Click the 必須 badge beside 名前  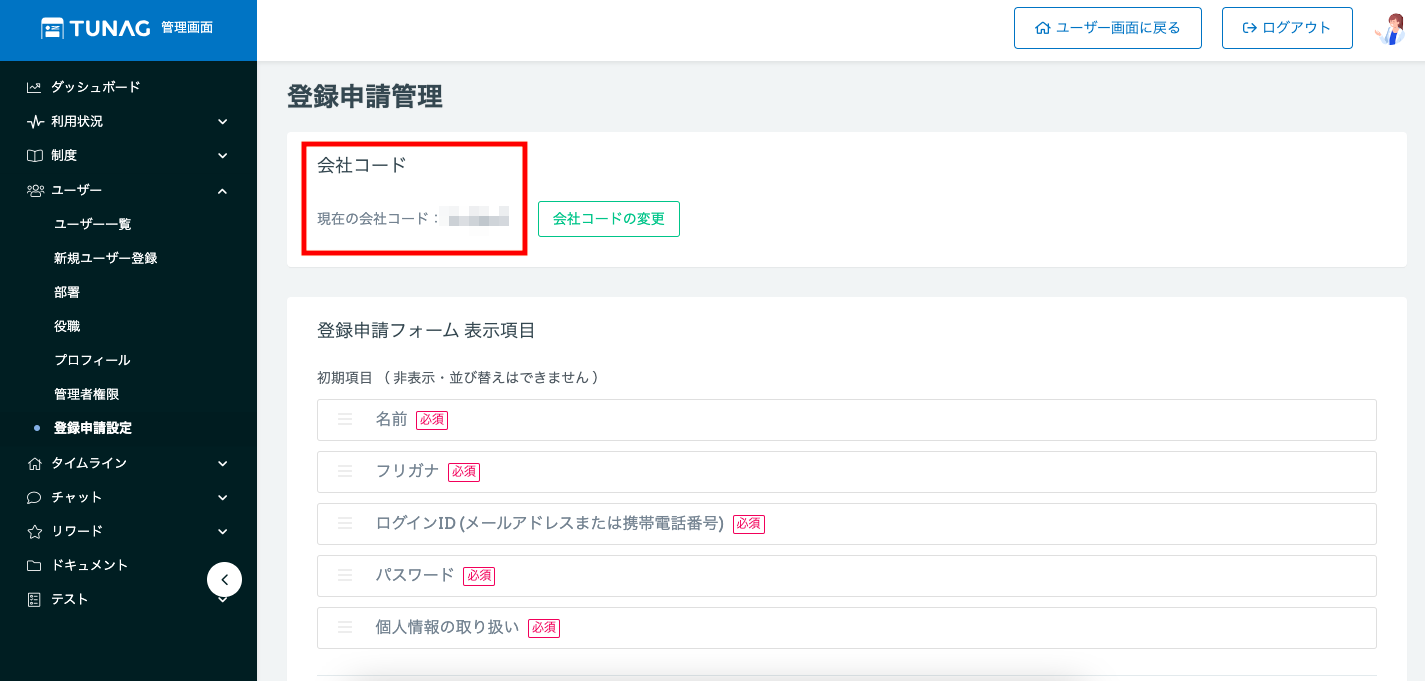pos(432,420)
